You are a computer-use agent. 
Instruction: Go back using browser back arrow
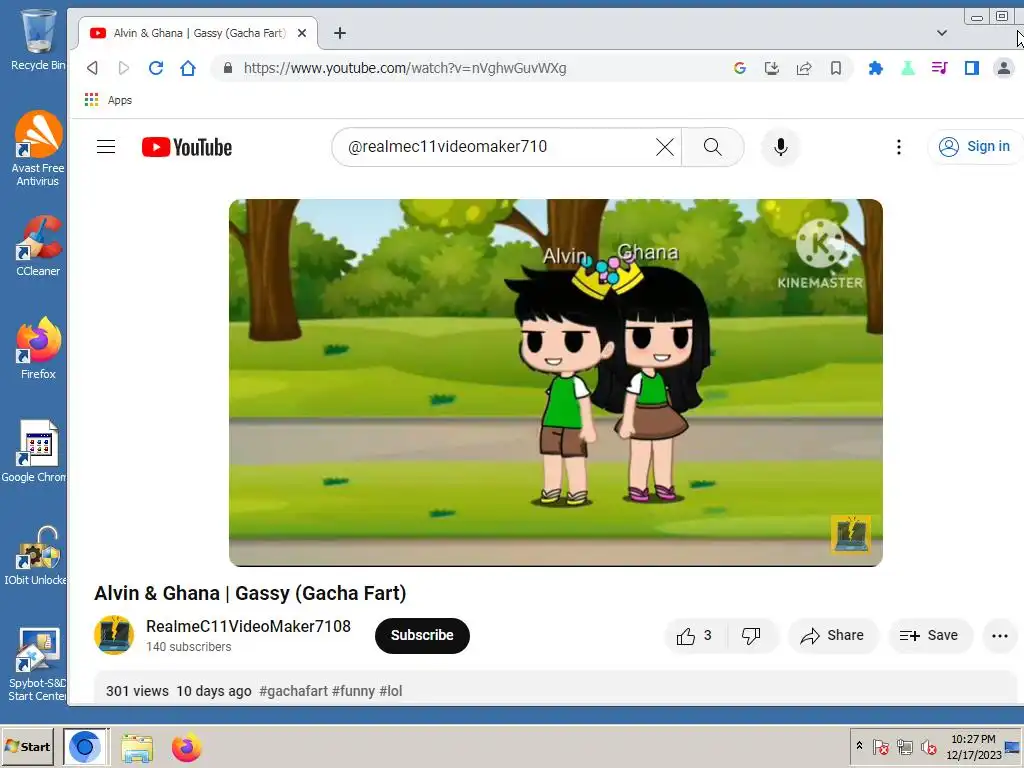click(93, 68)
